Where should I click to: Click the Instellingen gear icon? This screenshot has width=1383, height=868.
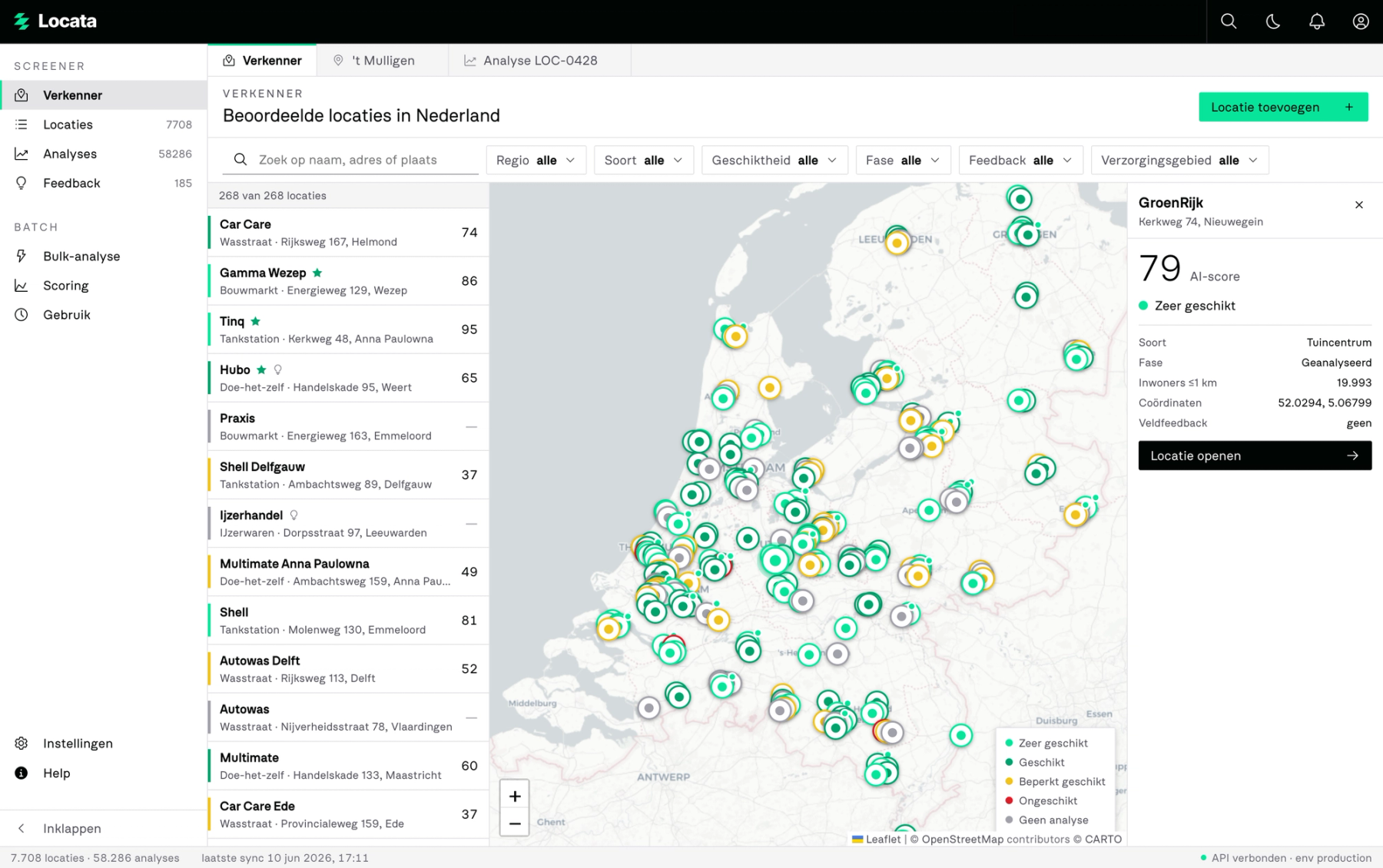pos(22,743)
